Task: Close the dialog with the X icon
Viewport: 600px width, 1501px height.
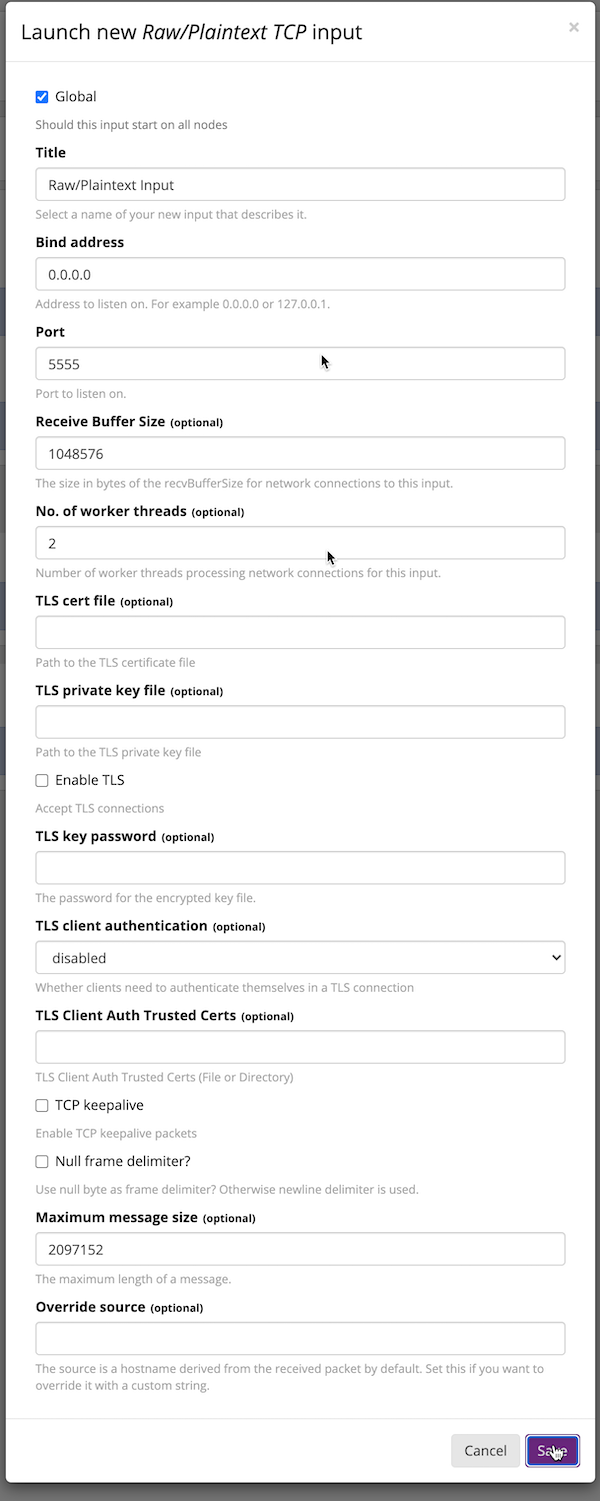Action: 573,28
